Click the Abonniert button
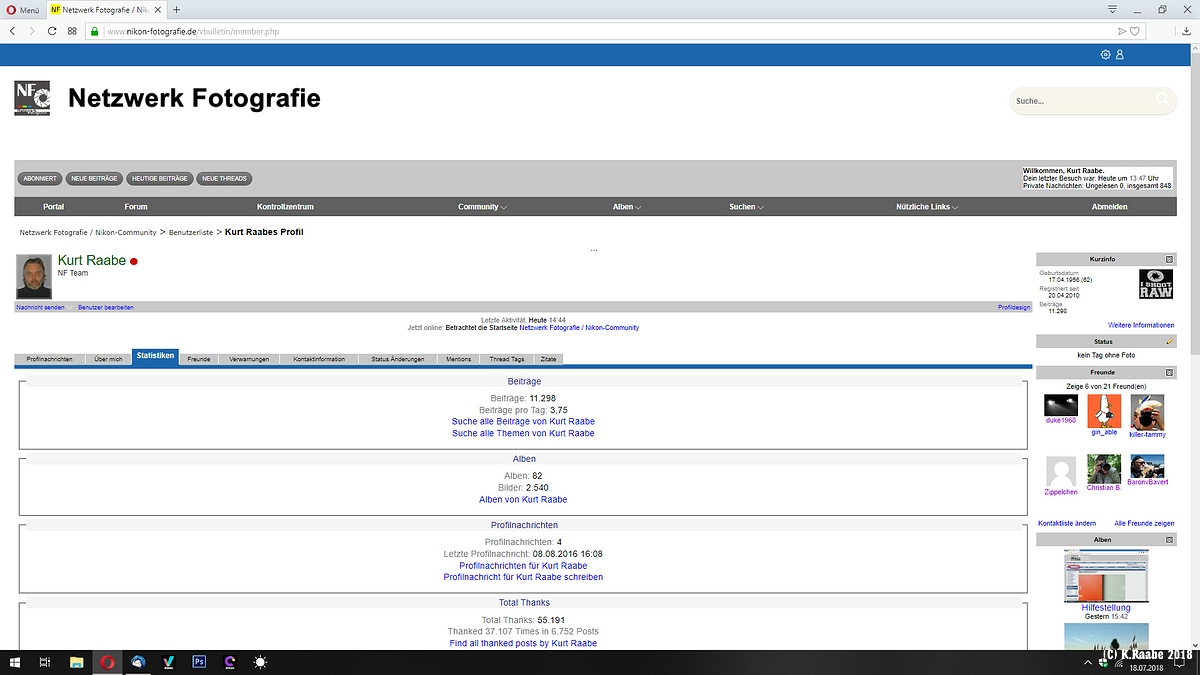1200x675 pixels. 40,178
